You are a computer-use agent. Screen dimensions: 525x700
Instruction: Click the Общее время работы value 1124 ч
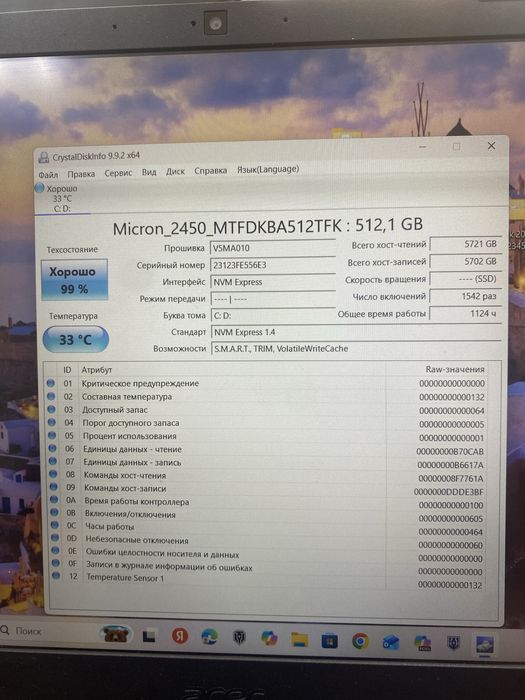coord(465,313)
